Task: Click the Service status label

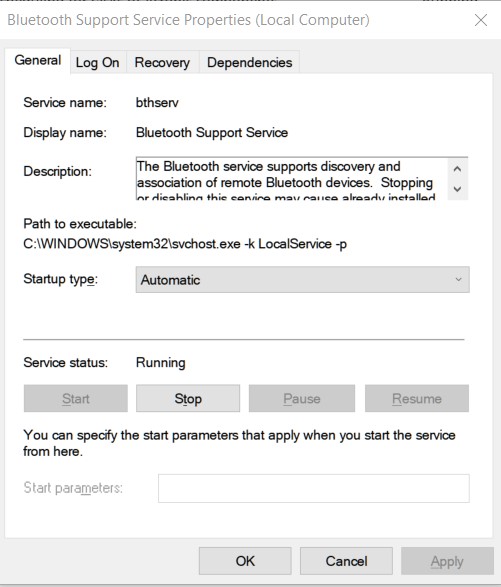Action: point(66,362)
